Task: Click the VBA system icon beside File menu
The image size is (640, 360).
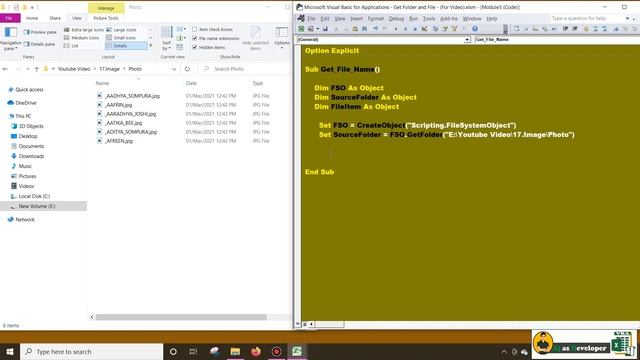Action: tap(301, 18)
